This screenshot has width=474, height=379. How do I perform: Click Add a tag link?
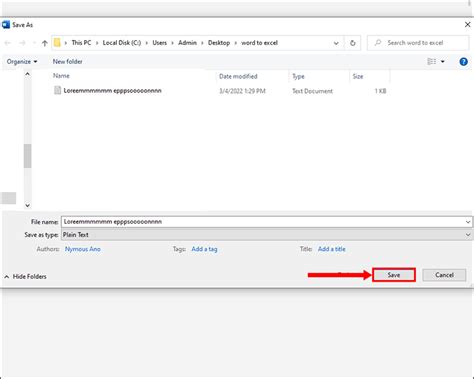pyautogui.click(x=204, y=249)
